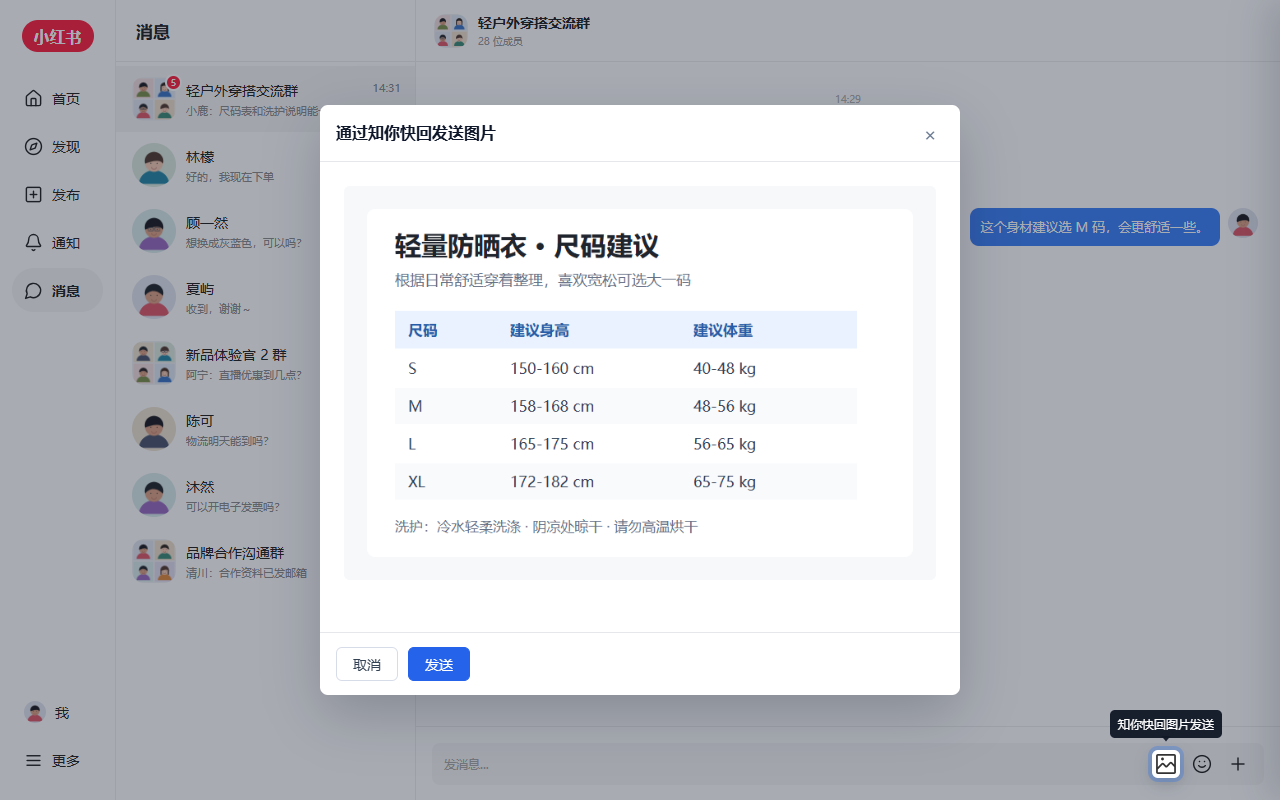Click the 顾一然 avatar

coord(154,230)
